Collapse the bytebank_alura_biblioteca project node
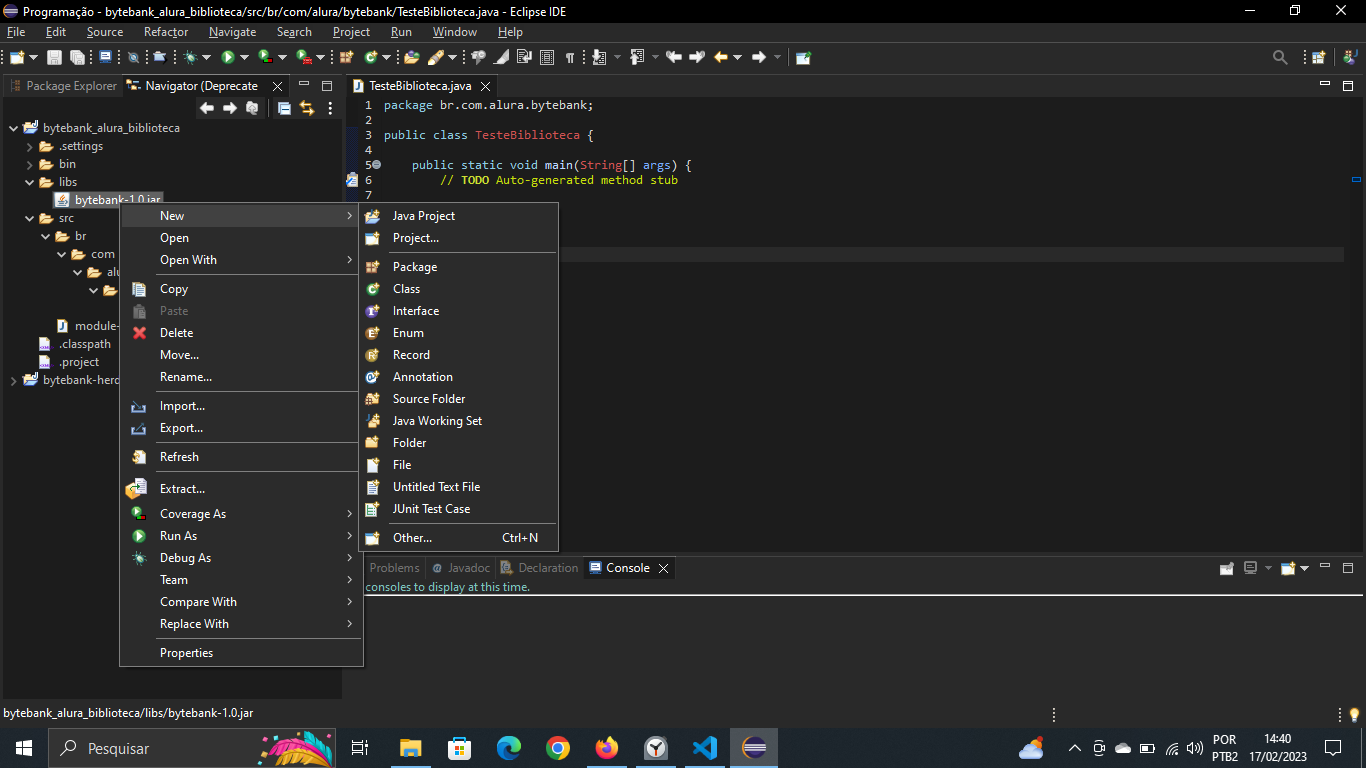The height and width of the screenshot is (768, 1366). pos(13,128)
